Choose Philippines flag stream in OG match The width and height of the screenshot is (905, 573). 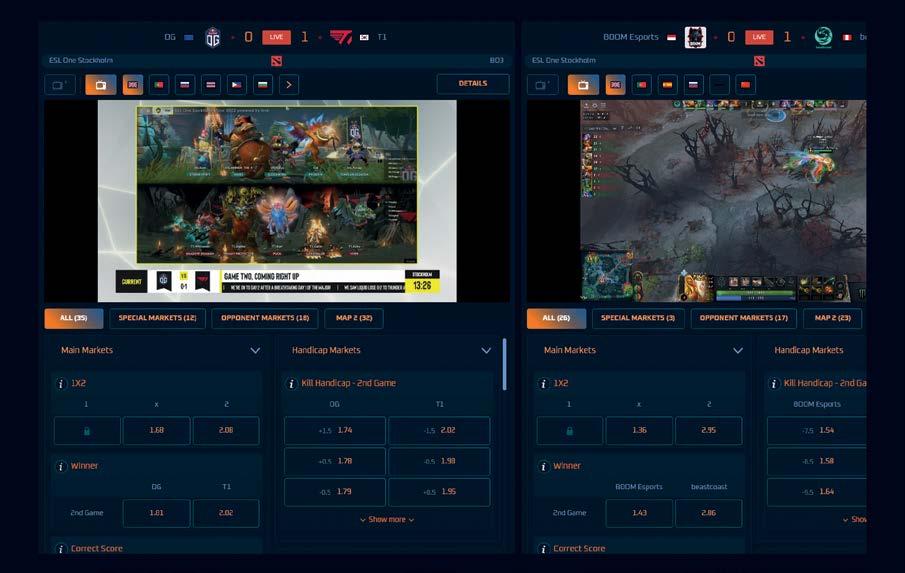237,85
